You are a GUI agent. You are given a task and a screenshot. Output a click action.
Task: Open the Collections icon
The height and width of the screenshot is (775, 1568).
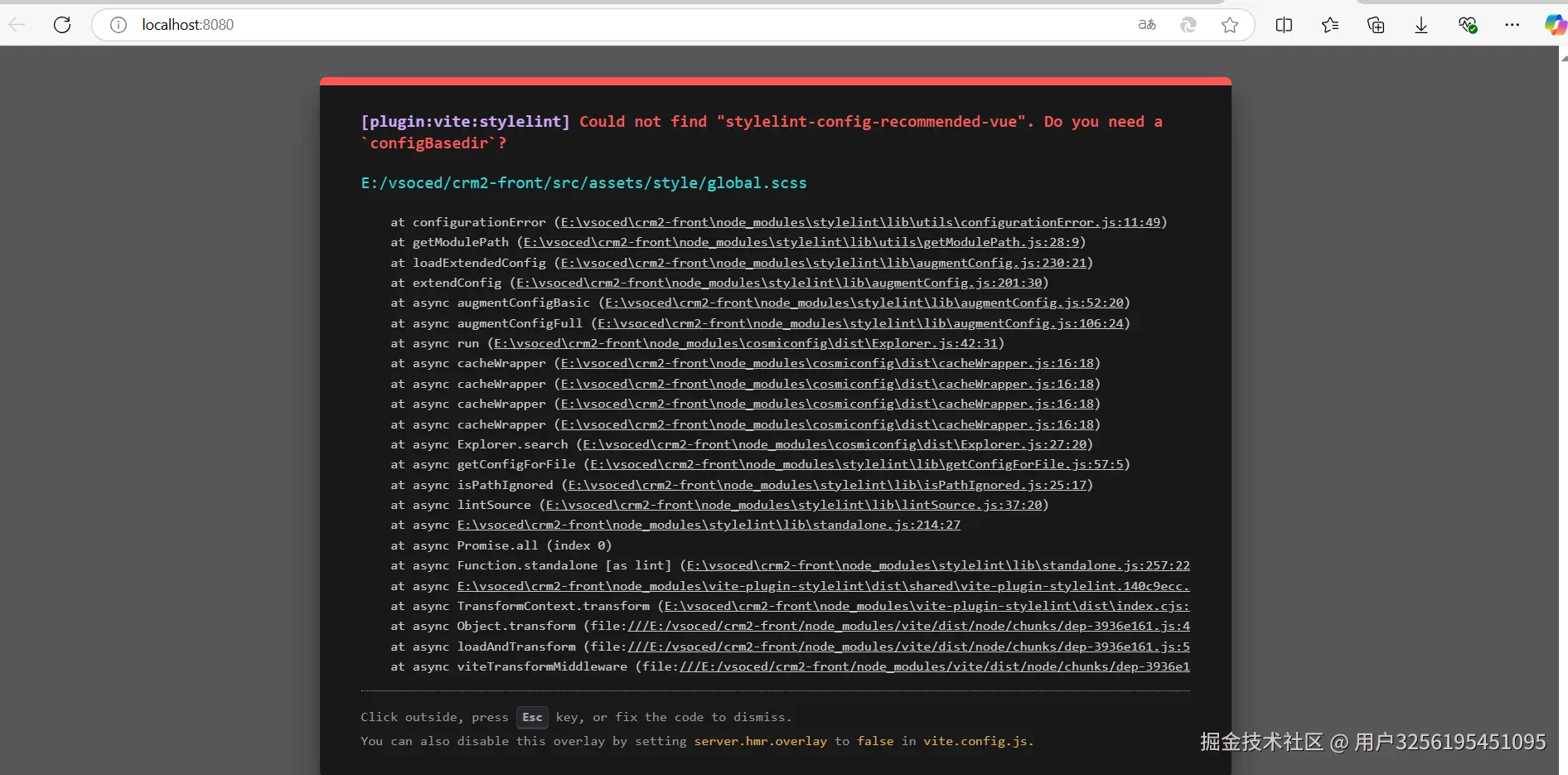coord(1376,25)
